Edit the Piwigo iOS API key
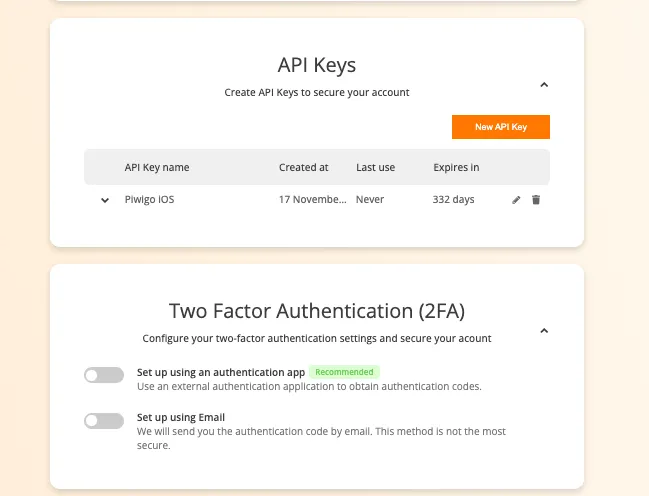 pos(516,200)
